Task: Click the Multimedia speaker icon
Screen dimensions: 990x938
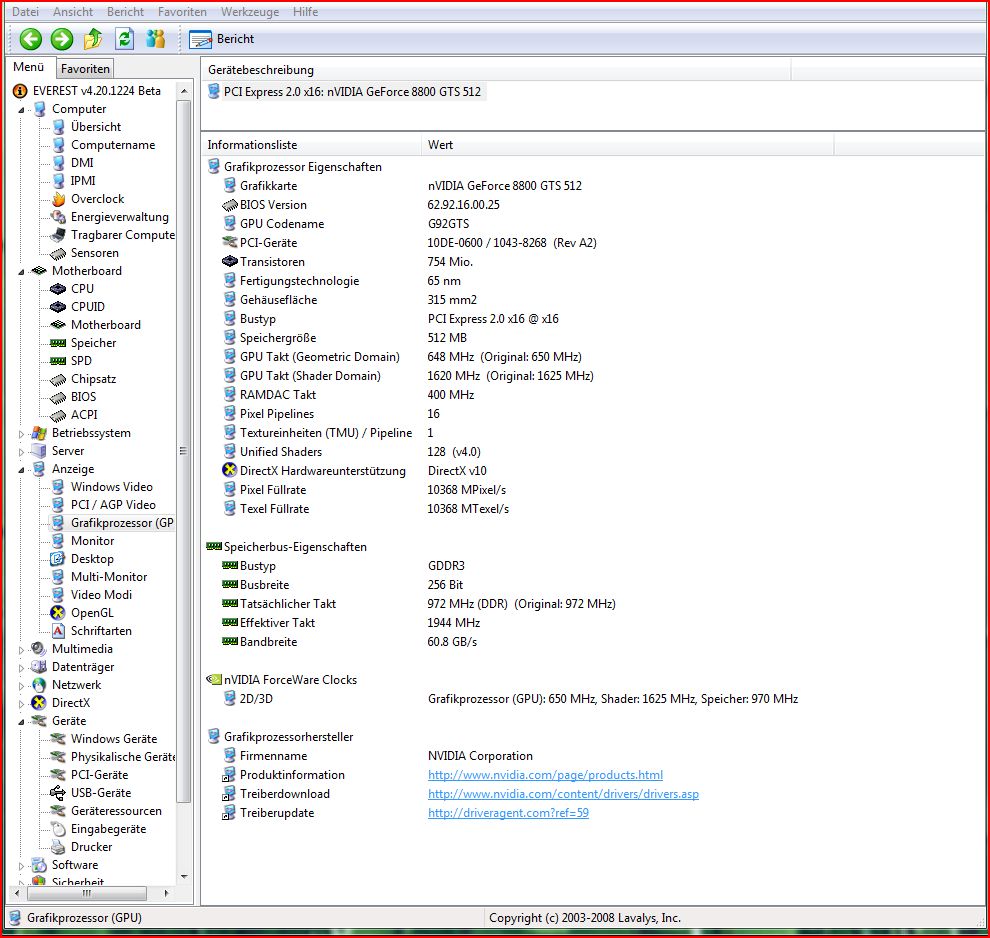Action: [x=39, y=649]
